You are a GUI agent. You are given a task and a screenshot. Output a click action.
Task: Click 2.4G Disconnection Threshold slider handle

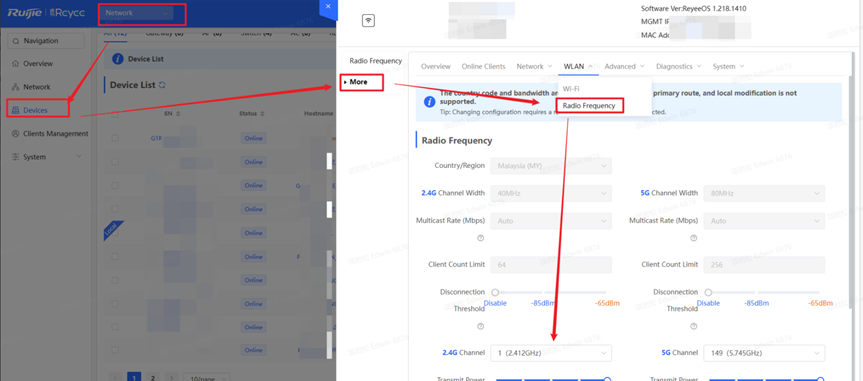point(495,292)
